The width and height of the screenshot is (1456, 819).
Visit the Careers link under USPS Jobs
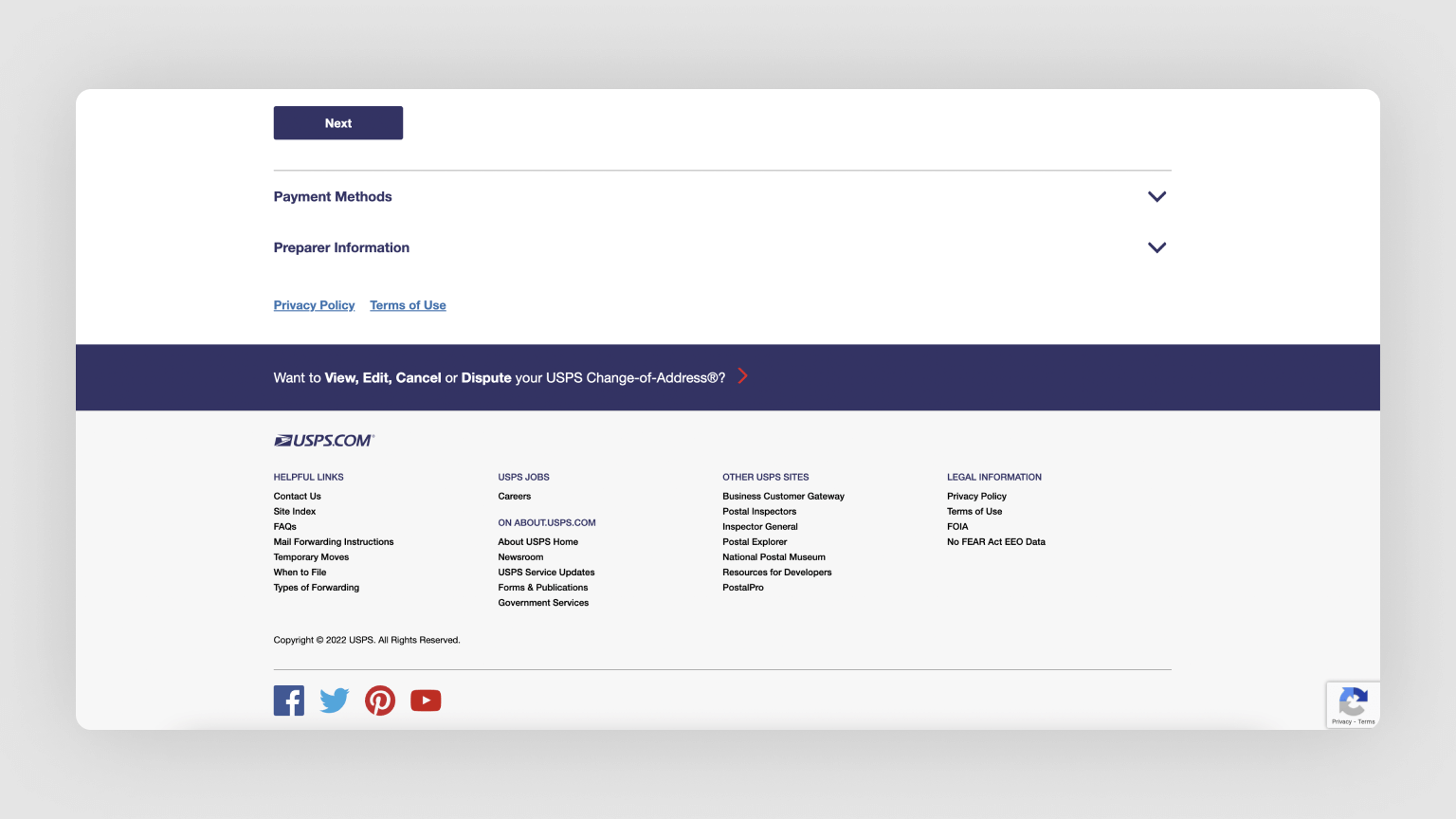(x=515, y=497)
